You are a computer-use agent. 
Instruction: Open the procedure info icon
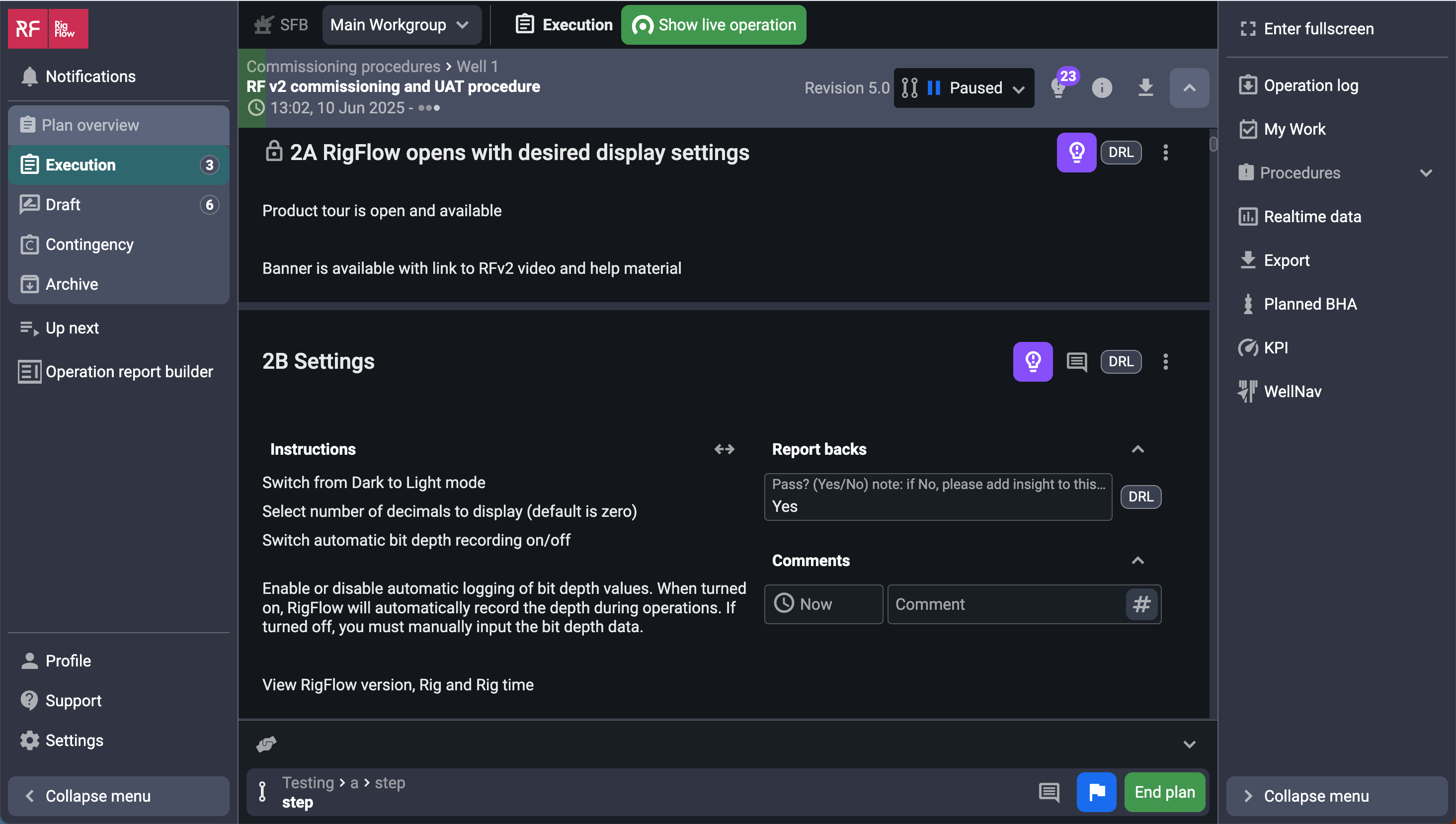point(1101,88)
